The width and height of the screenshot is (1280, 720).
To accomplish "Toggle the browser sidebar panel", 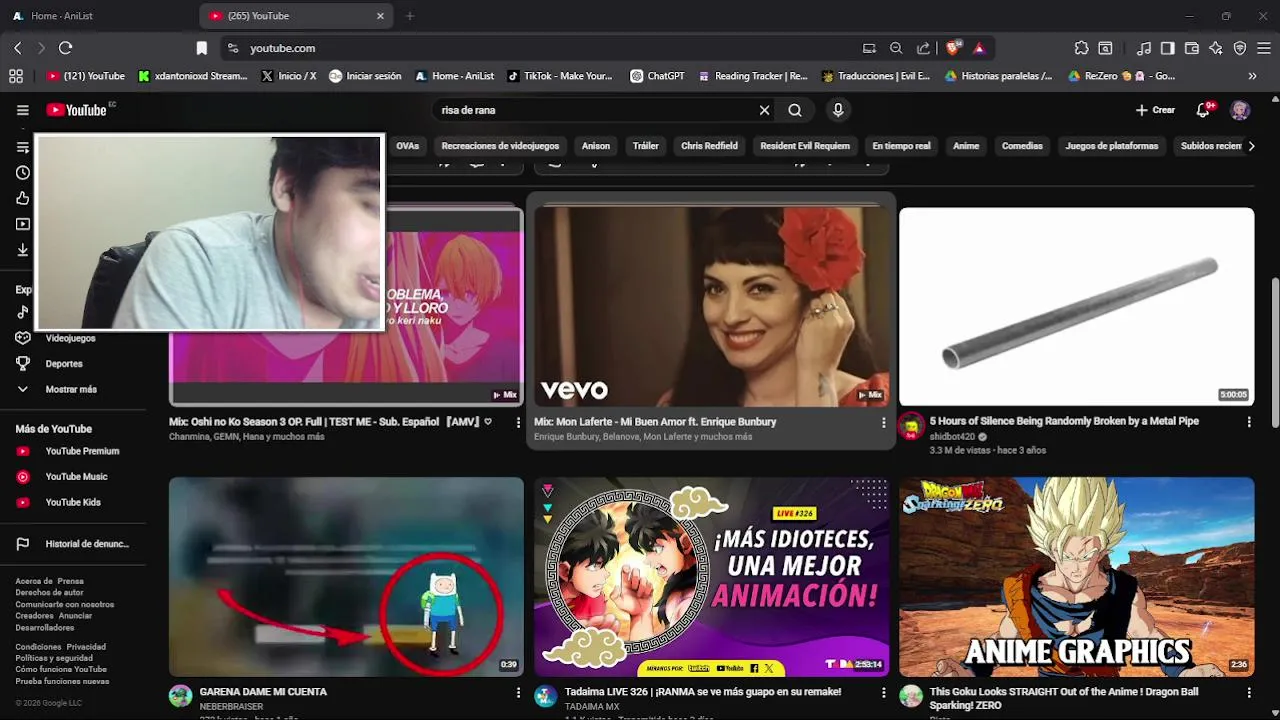I will (x=1167, y=48).
